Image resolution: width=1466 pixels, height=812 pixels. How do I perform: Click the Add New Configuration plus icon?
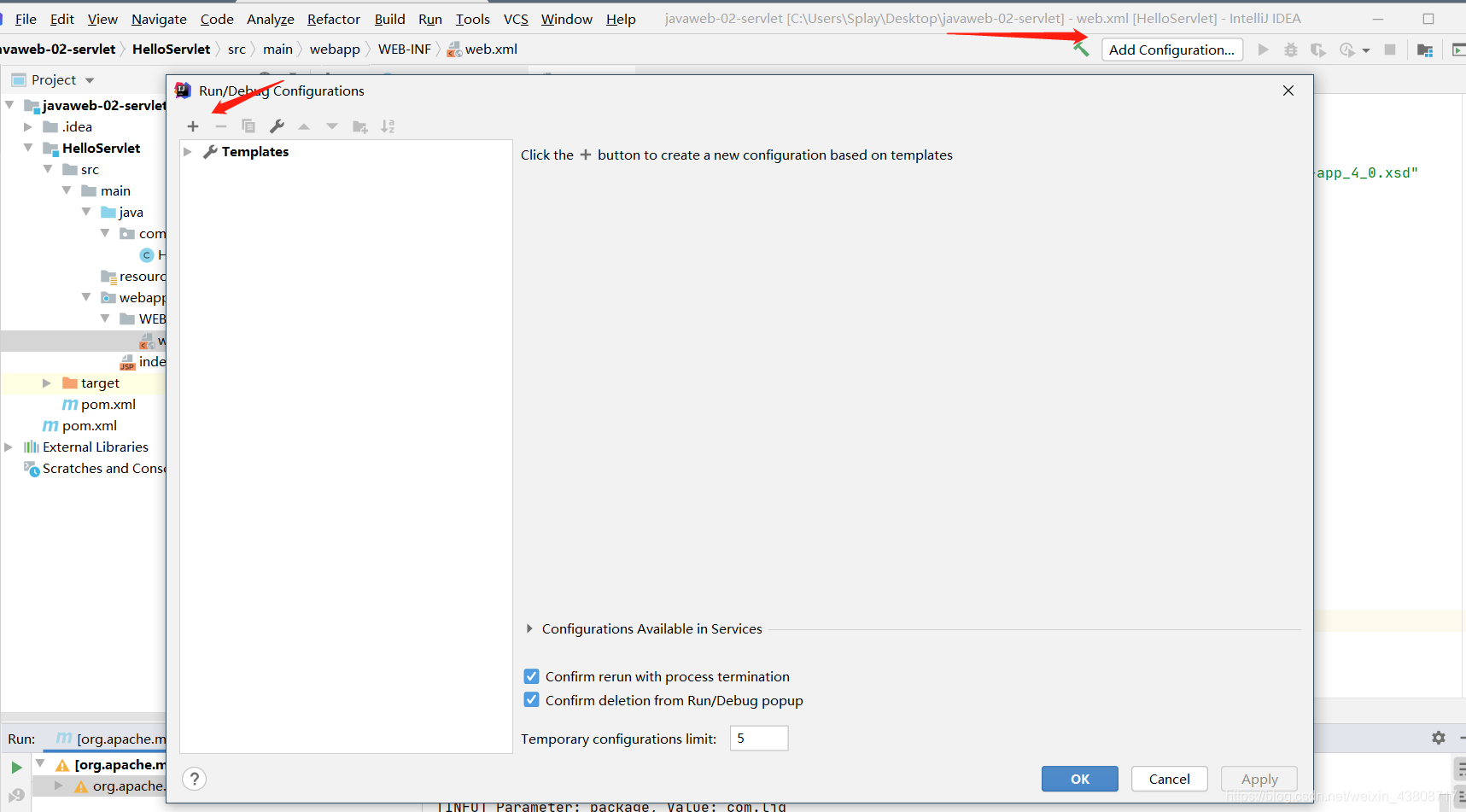point(193,126)
